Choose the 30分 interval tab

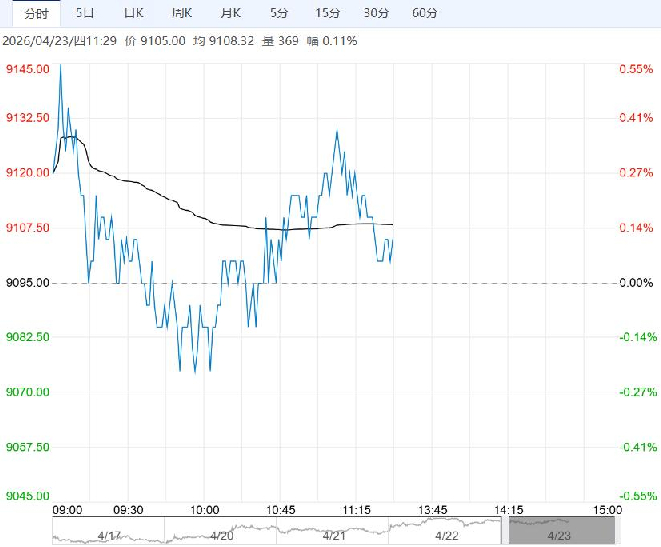[376, 13]
